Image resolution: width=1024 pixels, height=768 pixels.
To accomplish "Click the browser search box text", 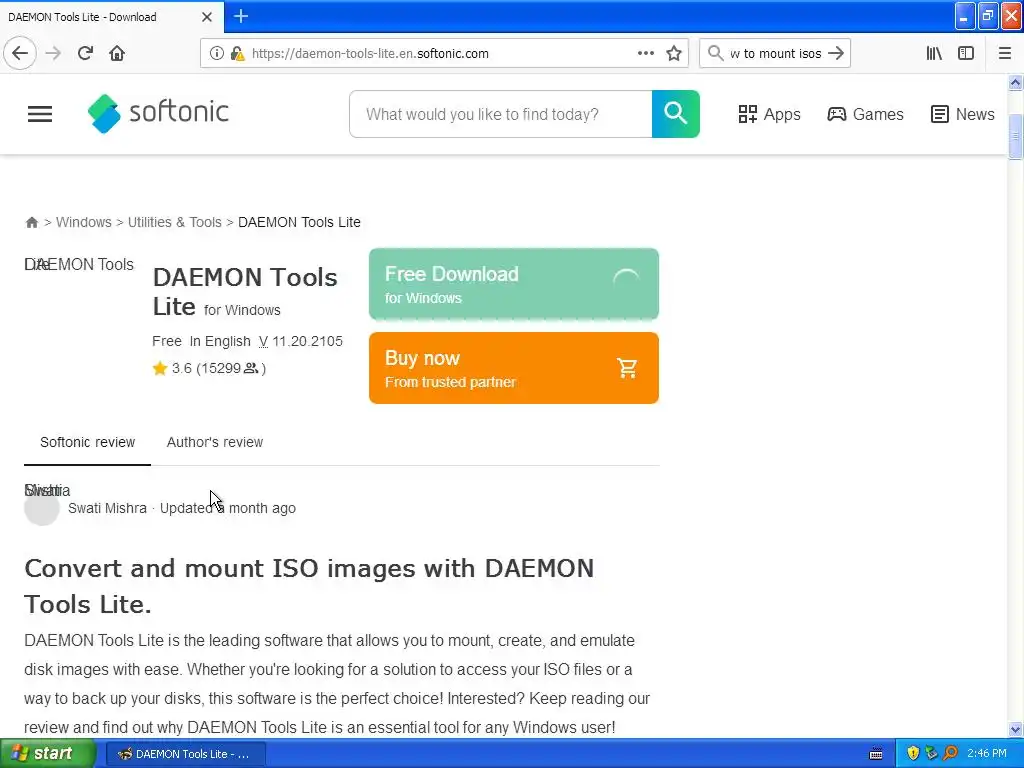I will [x=775, y=54].
